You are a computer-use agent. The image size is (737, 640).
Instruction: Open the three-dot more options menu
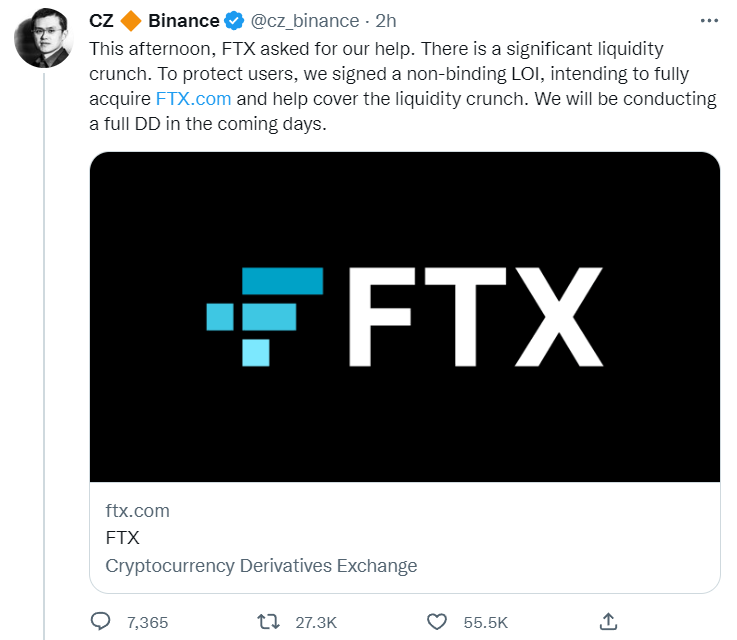pyautogui.click(x=709, y=21)
